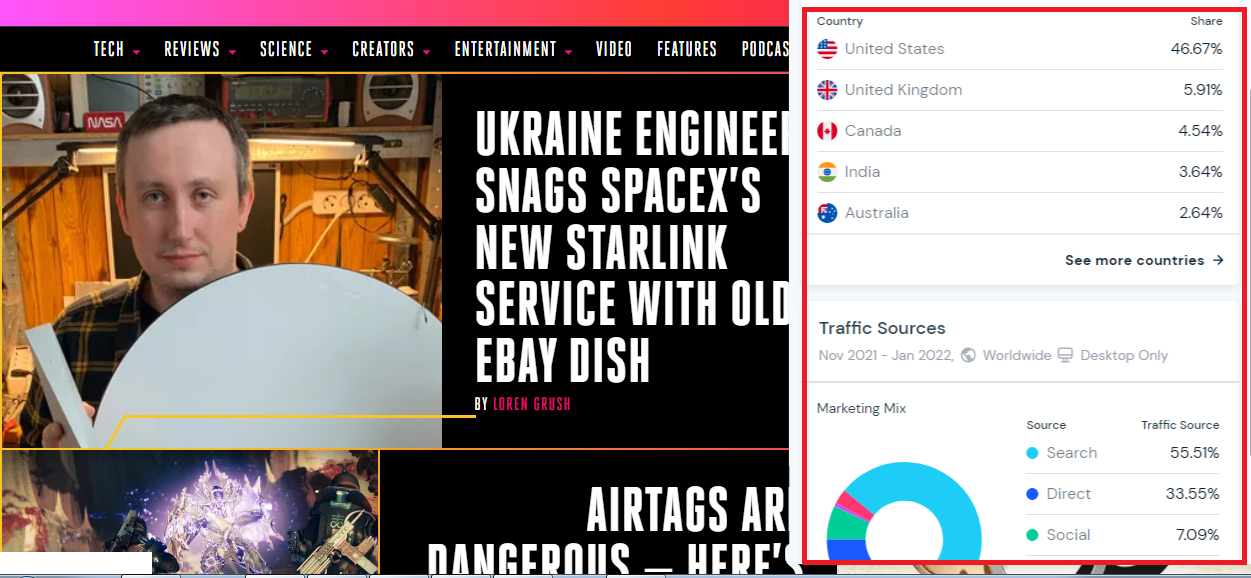
Task: Click the 33.55% traffic value
Action: click(x=1193, y=494)
